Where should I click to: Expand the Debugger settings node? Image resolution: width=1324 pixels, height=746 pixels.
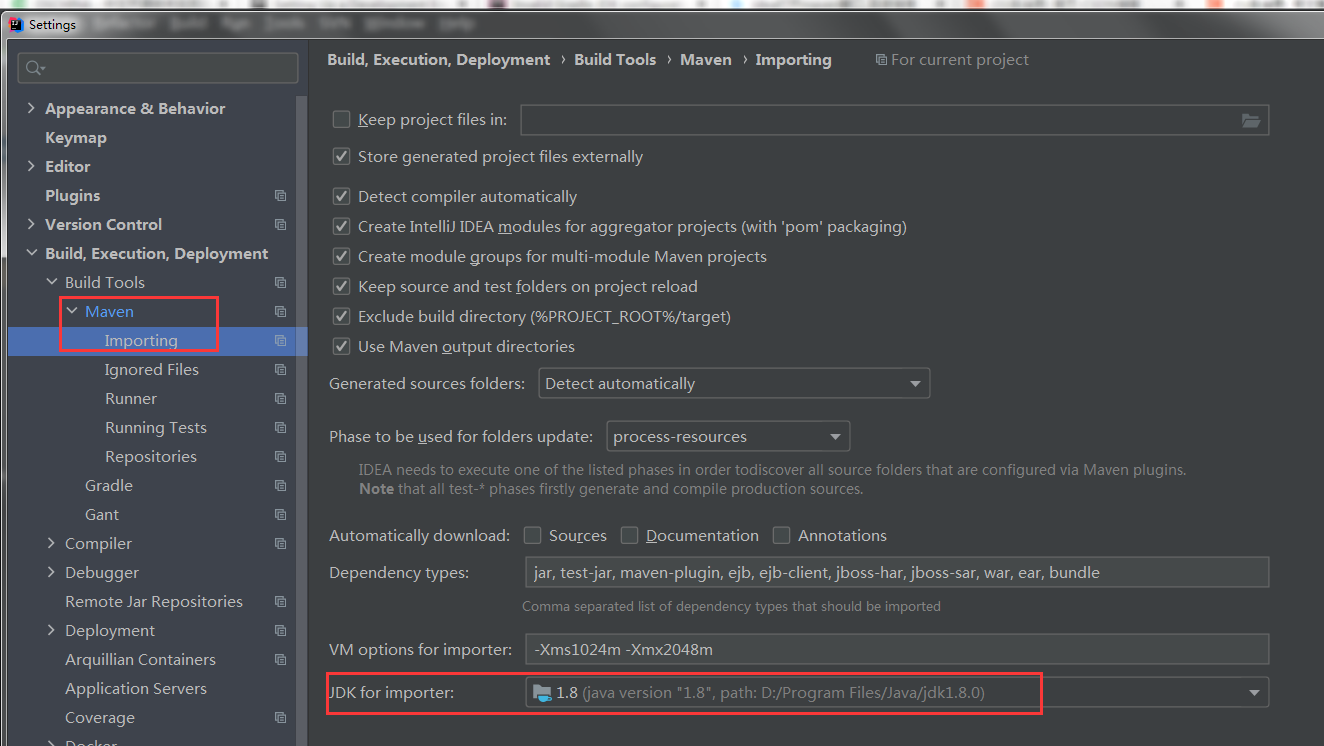(x=51, y=572)
